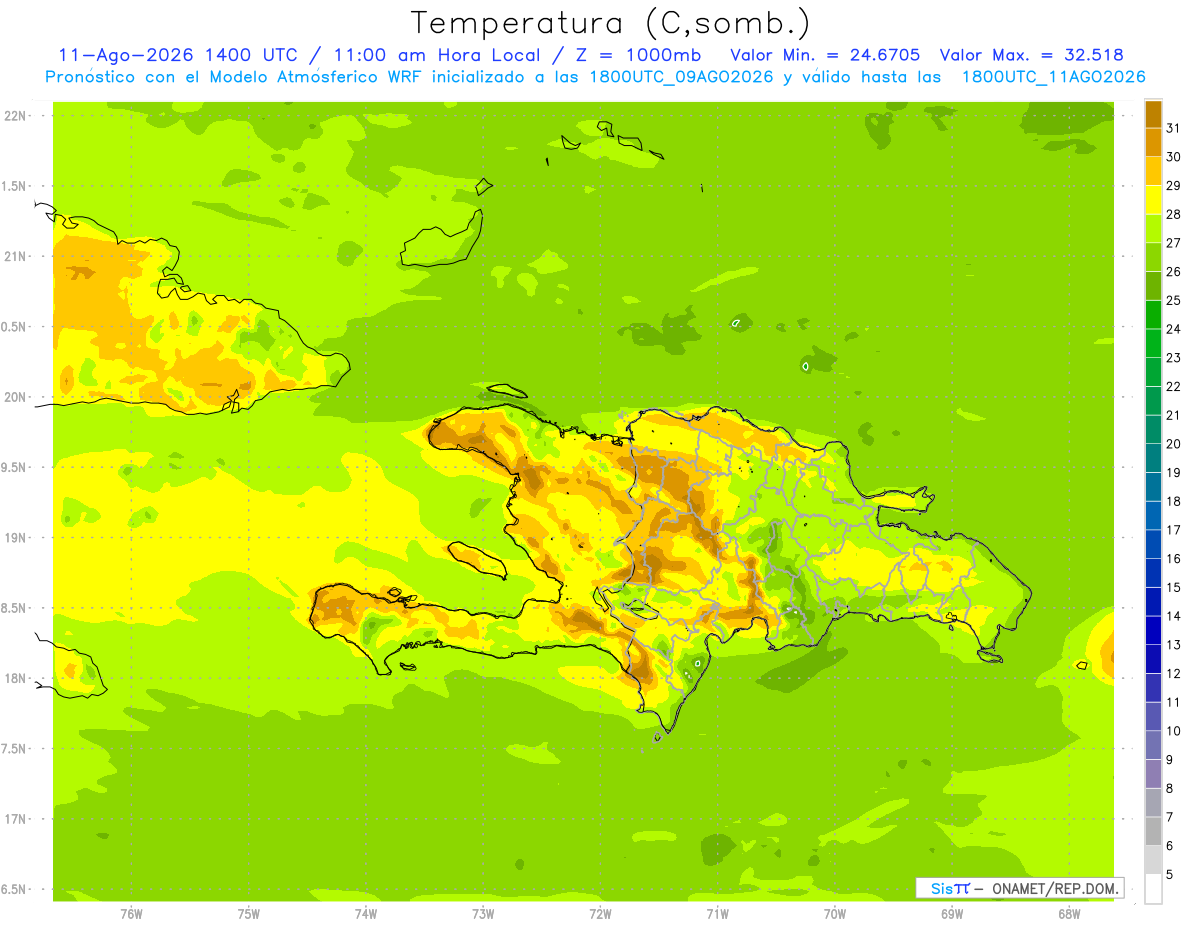Viewport: 1200px width, 927px height.
Task: Click the "69W" longitude label
Action: pos(952,914)
